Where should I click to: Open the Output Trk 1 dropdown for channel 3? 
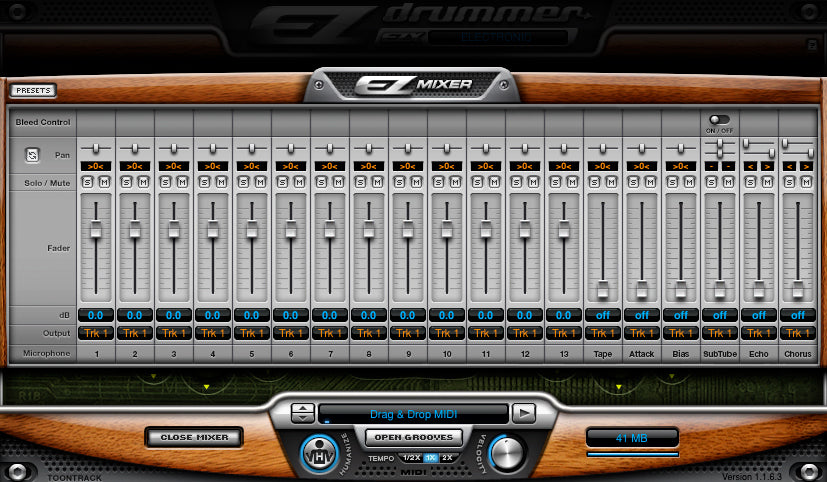click(174, 333)
